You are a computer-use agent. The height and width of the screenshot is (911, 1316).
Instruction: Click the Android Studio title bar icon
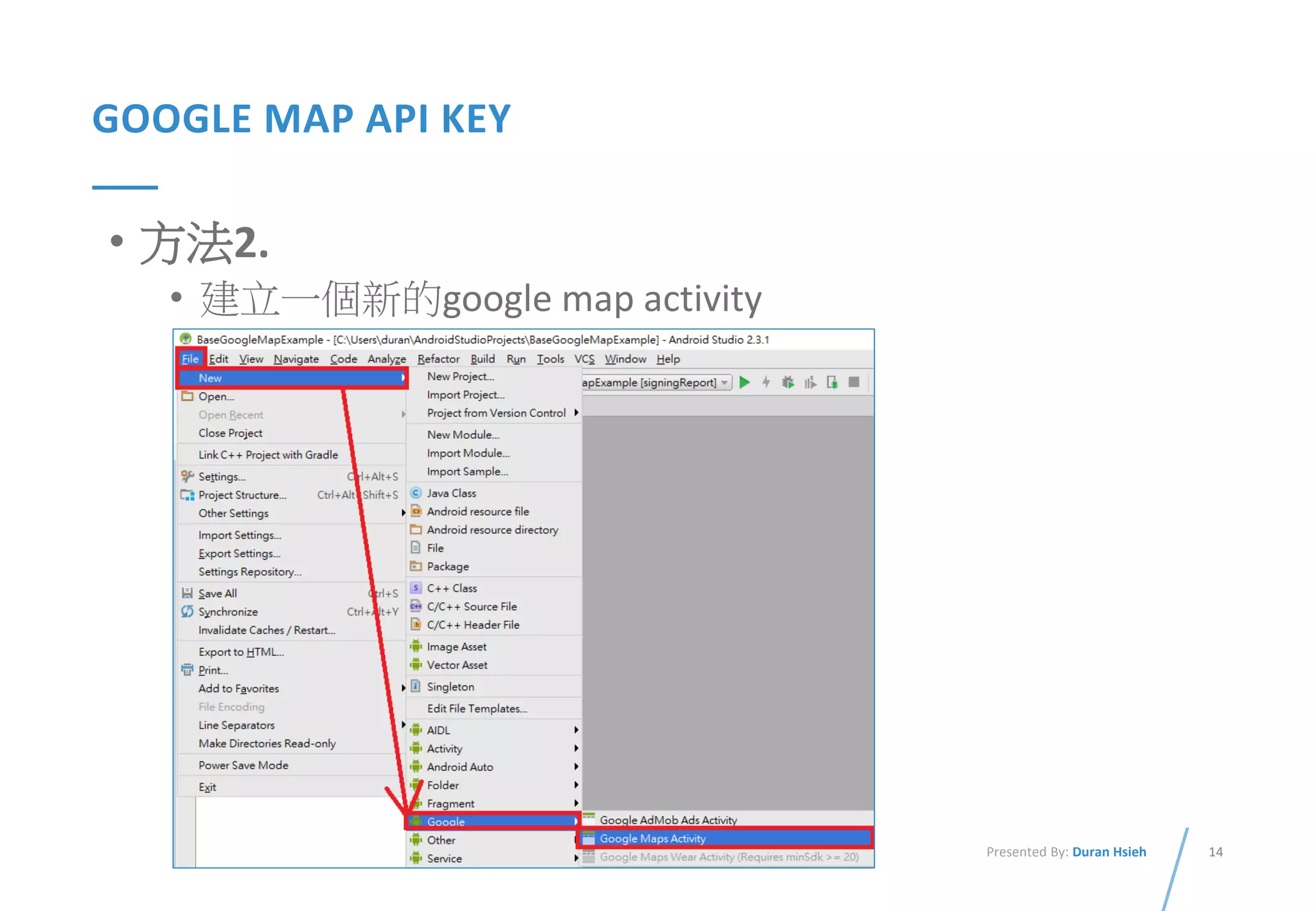(186, 339)
